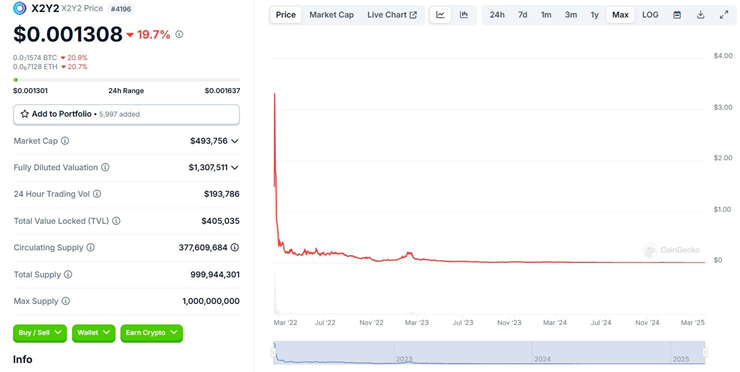This screenshot has width=740, height=372.
Task: Click info icon beside Circulating Supply value
Action: coord(235,247)
